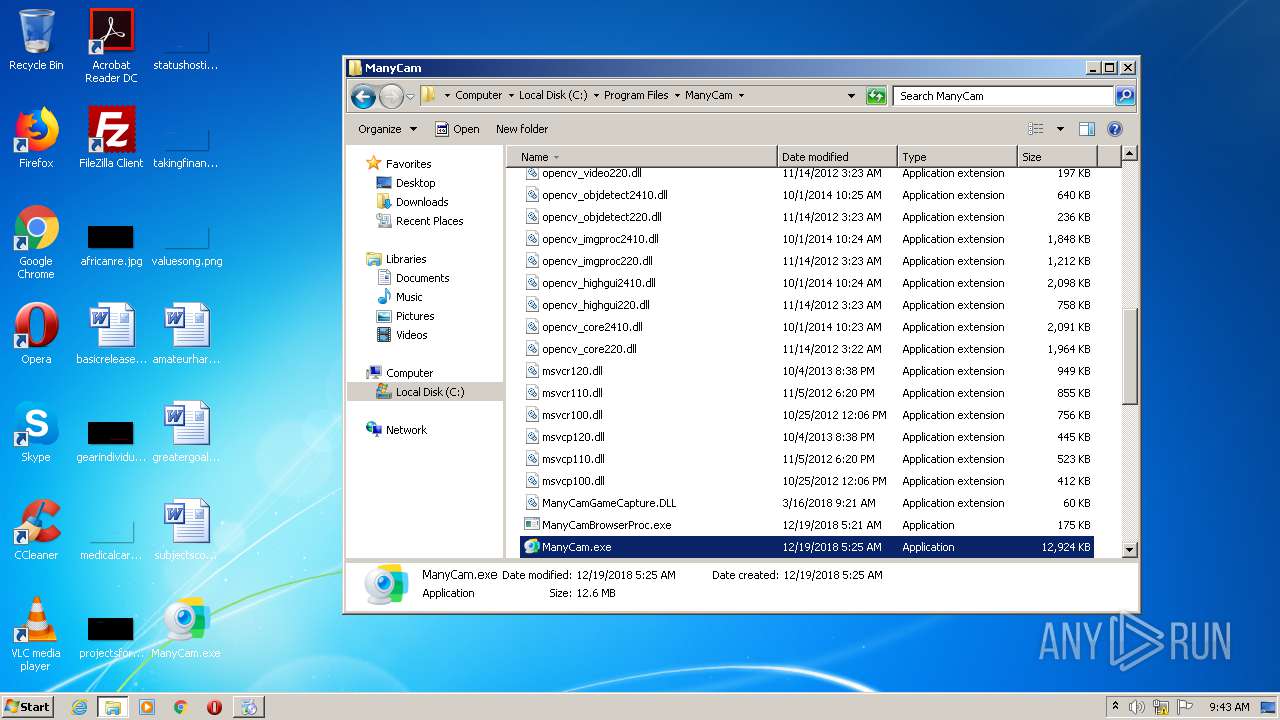Expand the address bar history dropdown
The image size is (1280, 720).
pos(851,96)
